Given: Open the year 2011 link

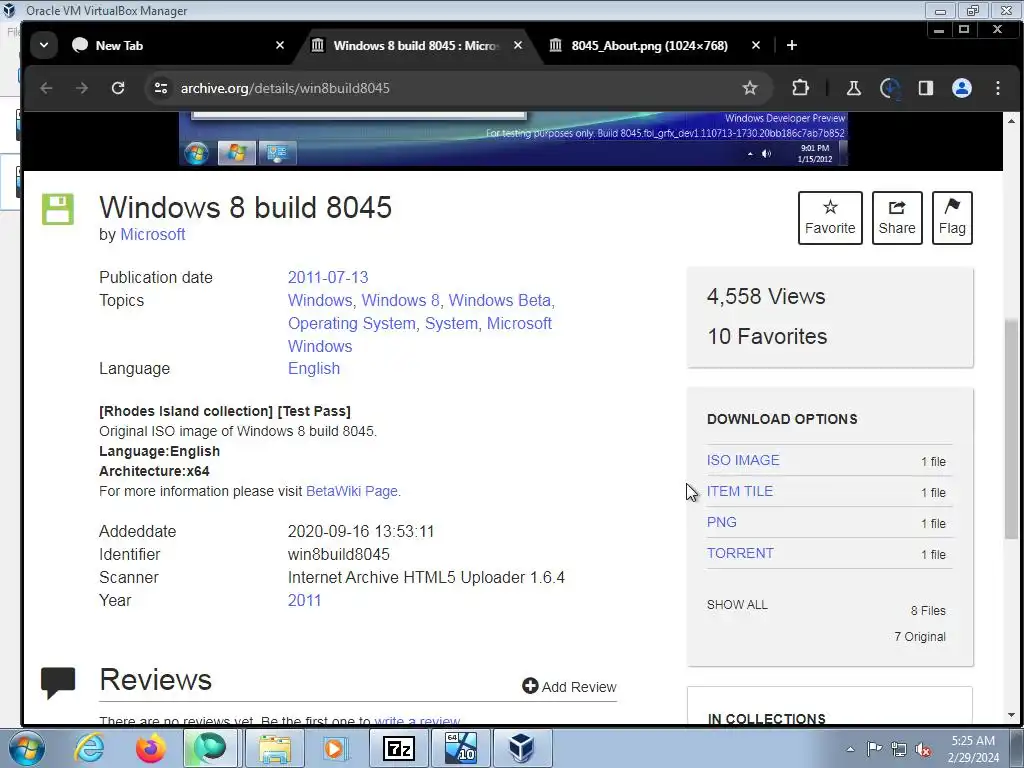Looking at the screenshot, I should tap(304, 600).
